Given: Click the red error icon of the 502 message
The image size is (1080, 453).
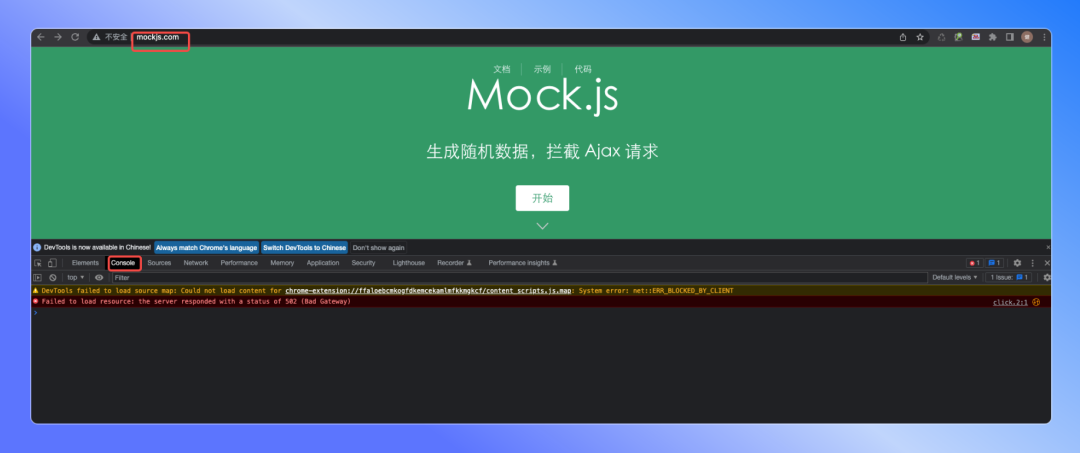Looking at the screenshot, I should pyautogui.click(x=36, y=301).
